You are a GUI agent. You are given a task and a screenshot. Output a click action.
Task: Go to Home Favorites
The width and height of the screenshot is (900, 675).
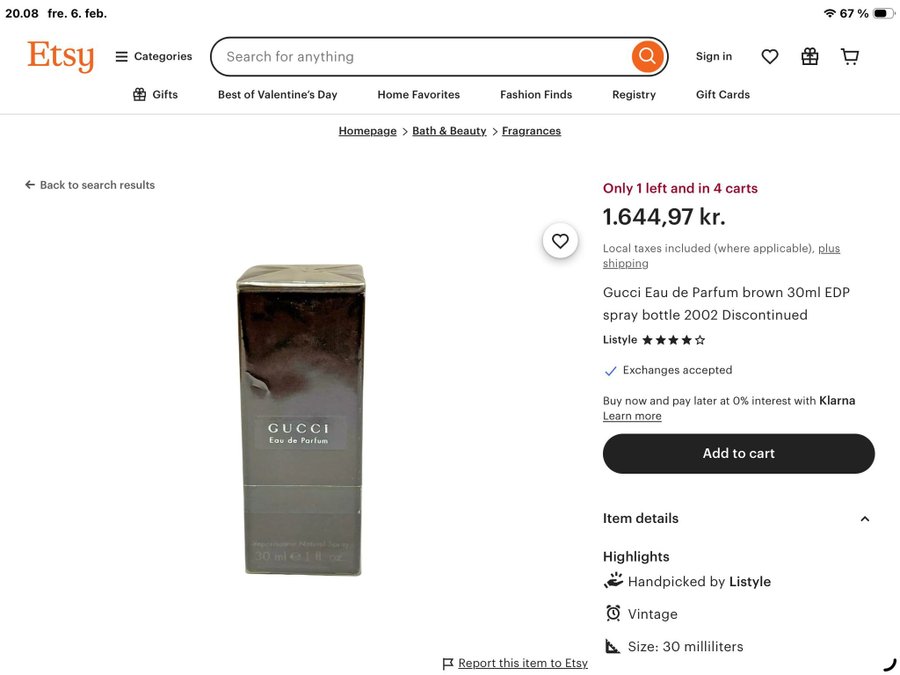418,95
